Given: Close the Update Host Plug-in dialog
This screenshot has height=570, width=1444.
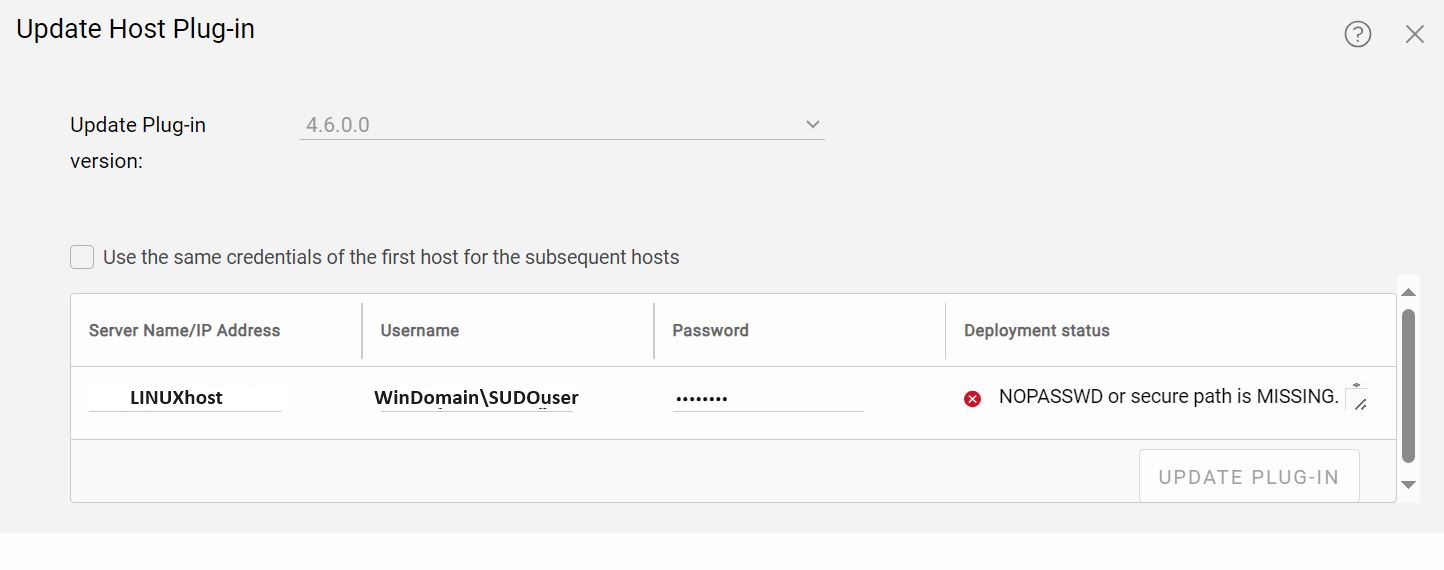Looking at the screenshot, I should point(1414,35).
